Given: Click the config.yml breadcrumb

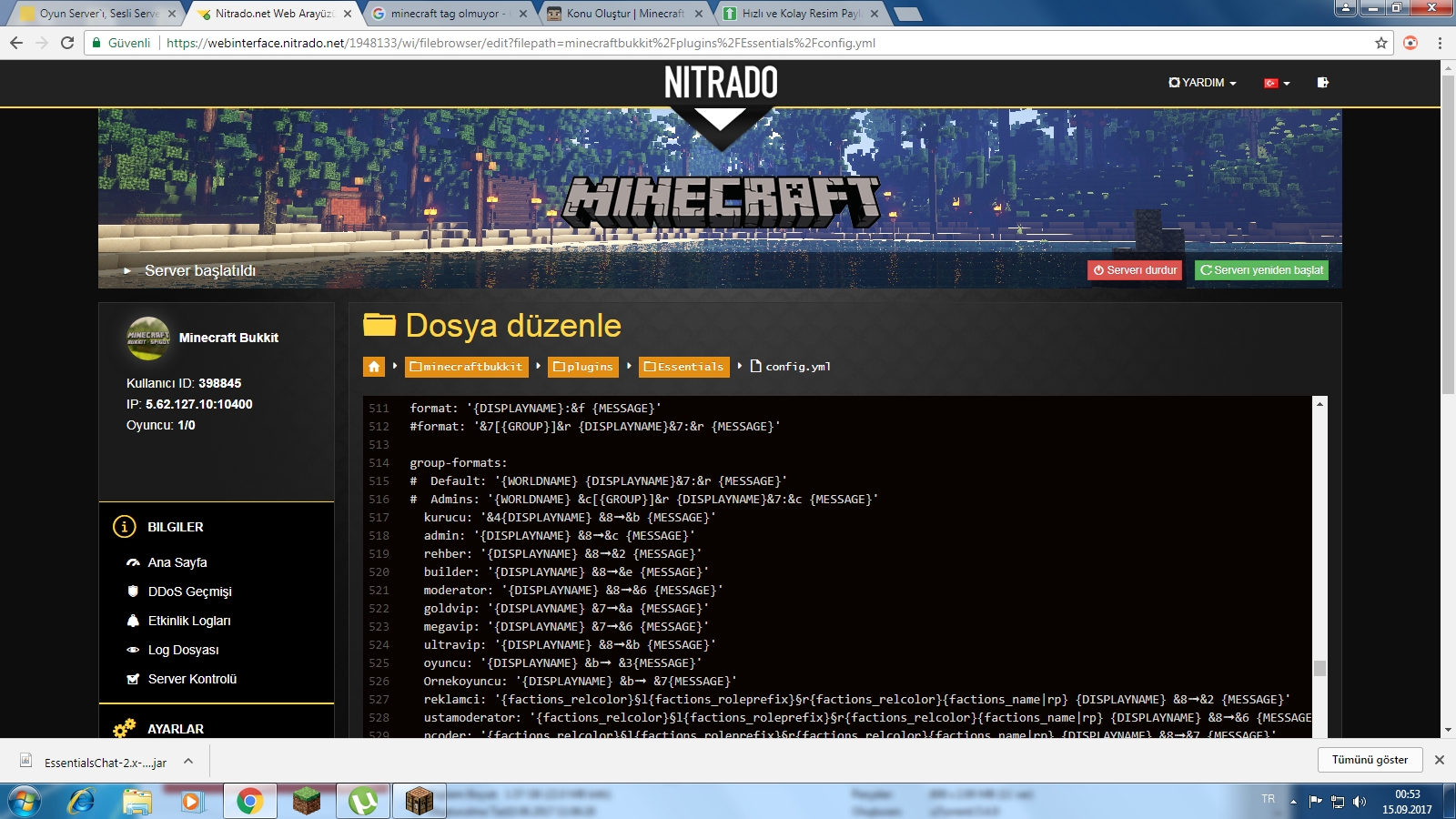Looking at the screenshot, I should 790,367.
